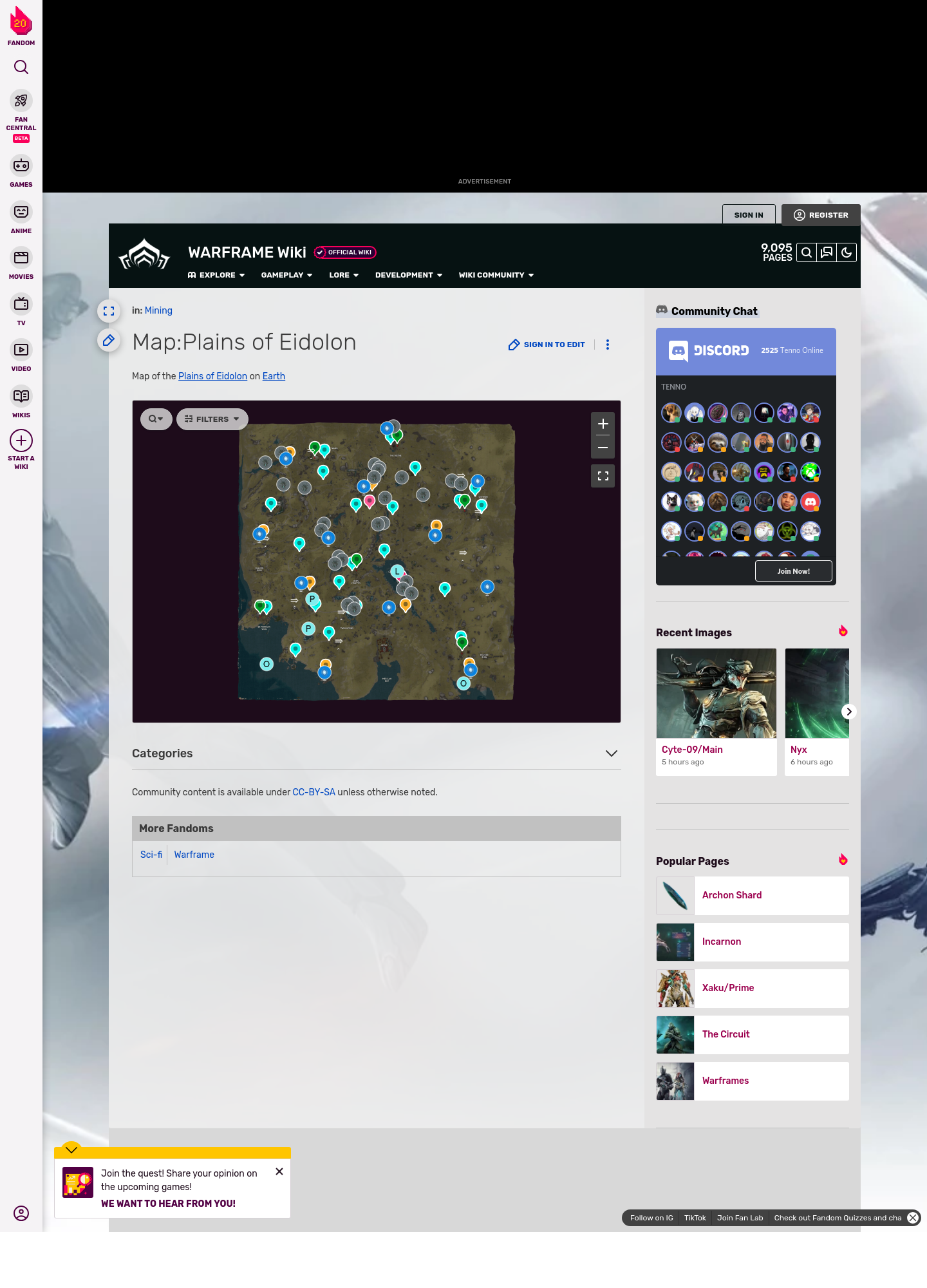This screenshot has width=927, height=1288.
Task: Click the pencil edit icon beside title
Action: (109, 340)
